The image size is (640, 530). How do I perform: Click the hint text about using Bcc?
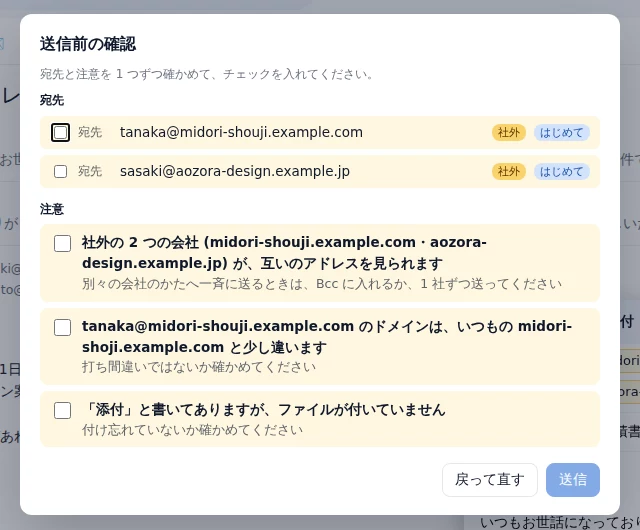322,283
